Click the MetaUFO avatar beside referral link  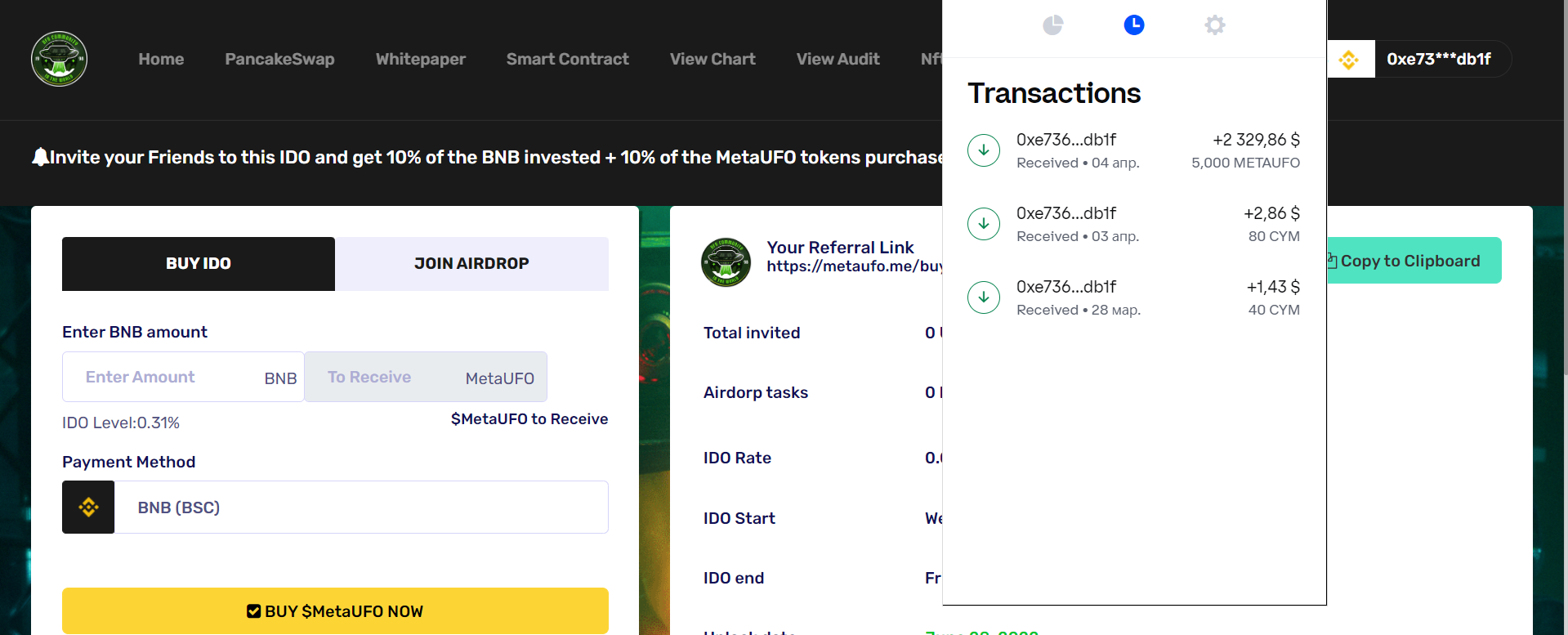(x=726, y=262)
